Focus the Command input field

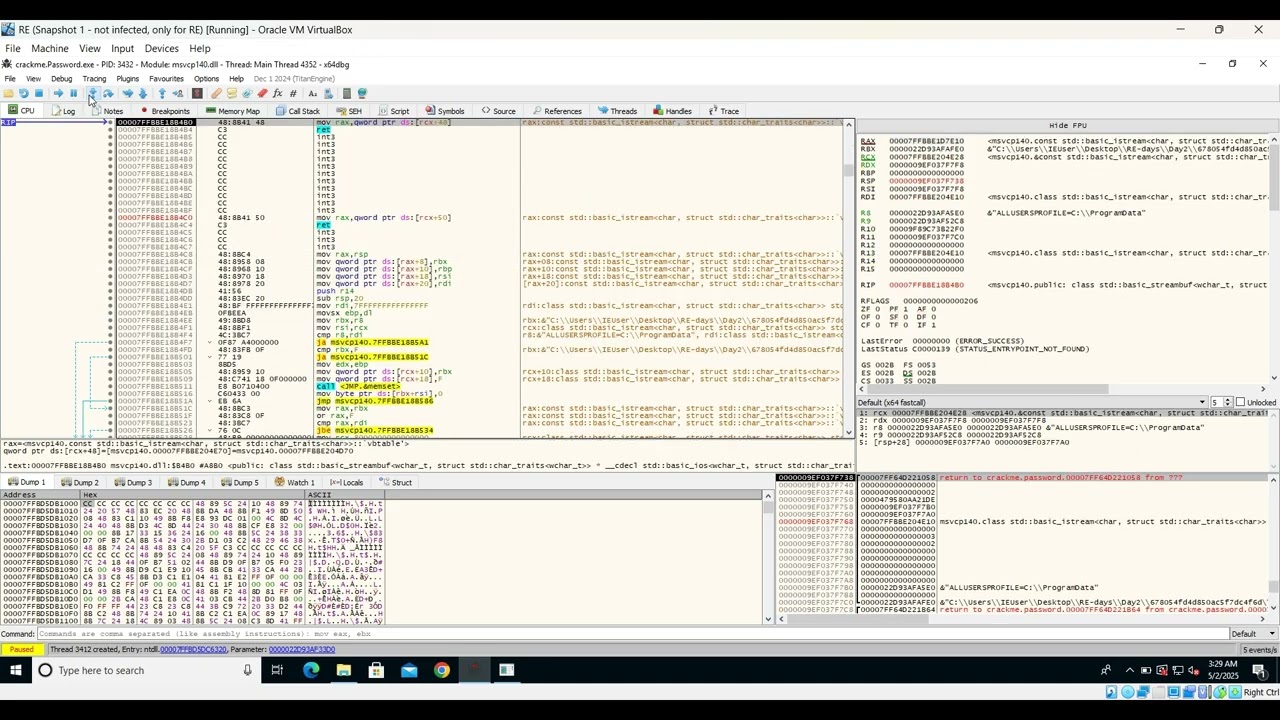pos(632,634)
